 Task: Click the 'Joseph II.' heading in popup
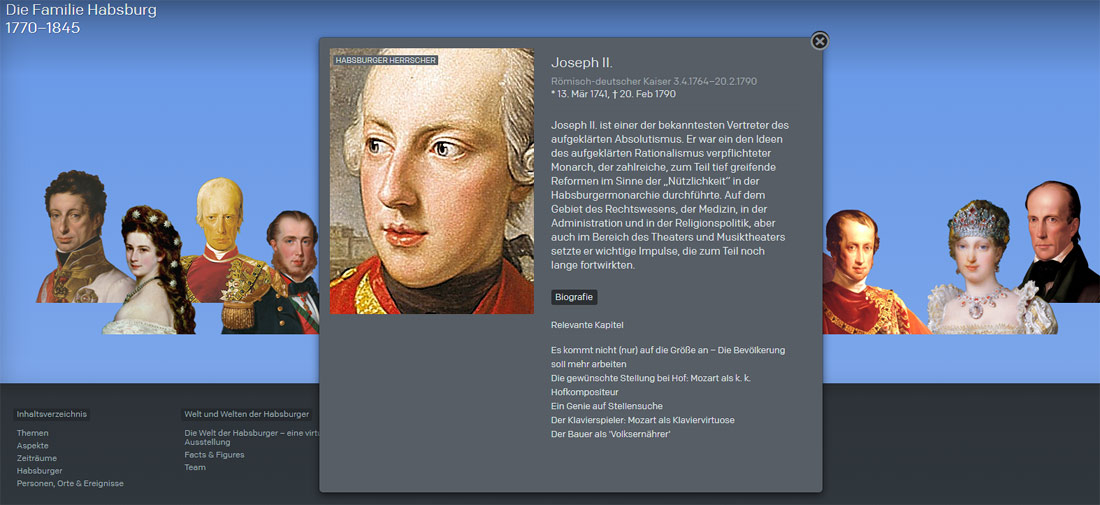click(x=582, y=62)
